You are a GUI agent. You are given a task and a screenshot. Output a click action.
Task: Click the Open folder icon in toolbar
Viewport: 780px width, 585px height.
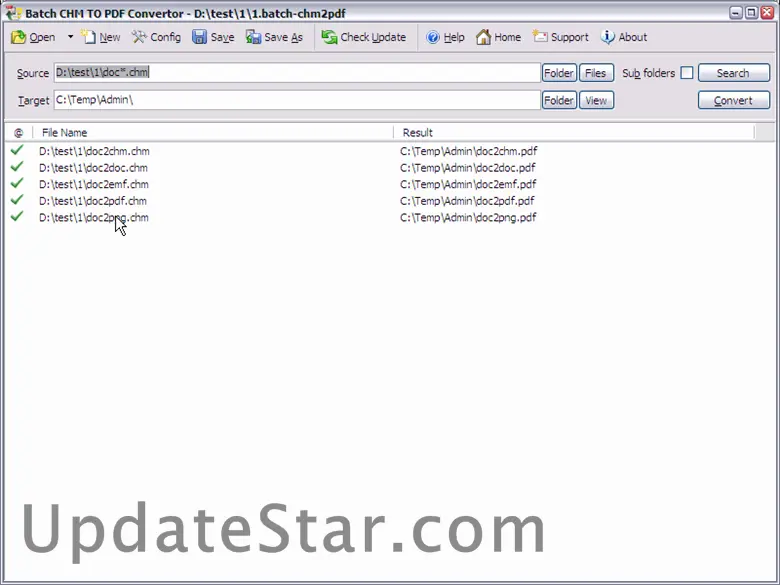point(18,37)
